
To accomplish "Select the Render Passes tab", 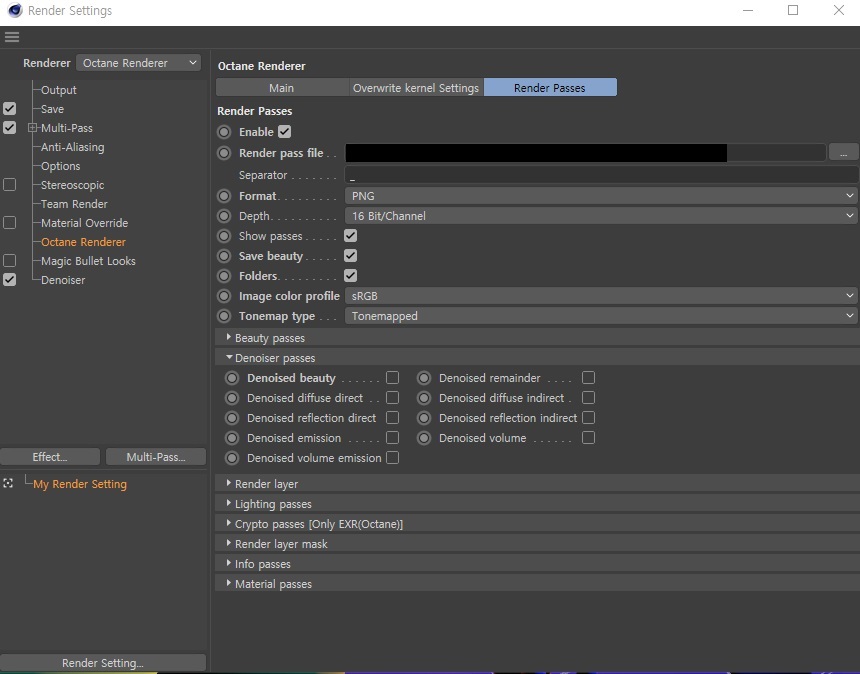I will (550, 88).
